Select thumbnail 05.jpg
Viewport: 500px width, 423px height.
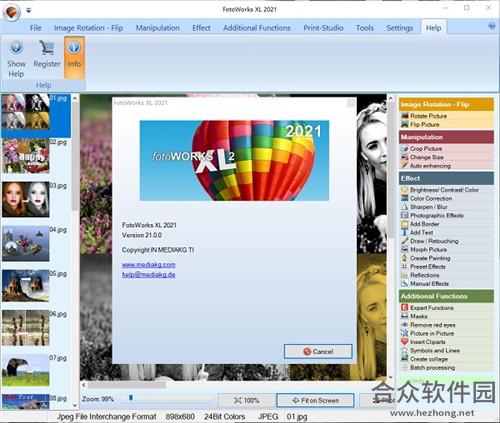pos(26,286)
